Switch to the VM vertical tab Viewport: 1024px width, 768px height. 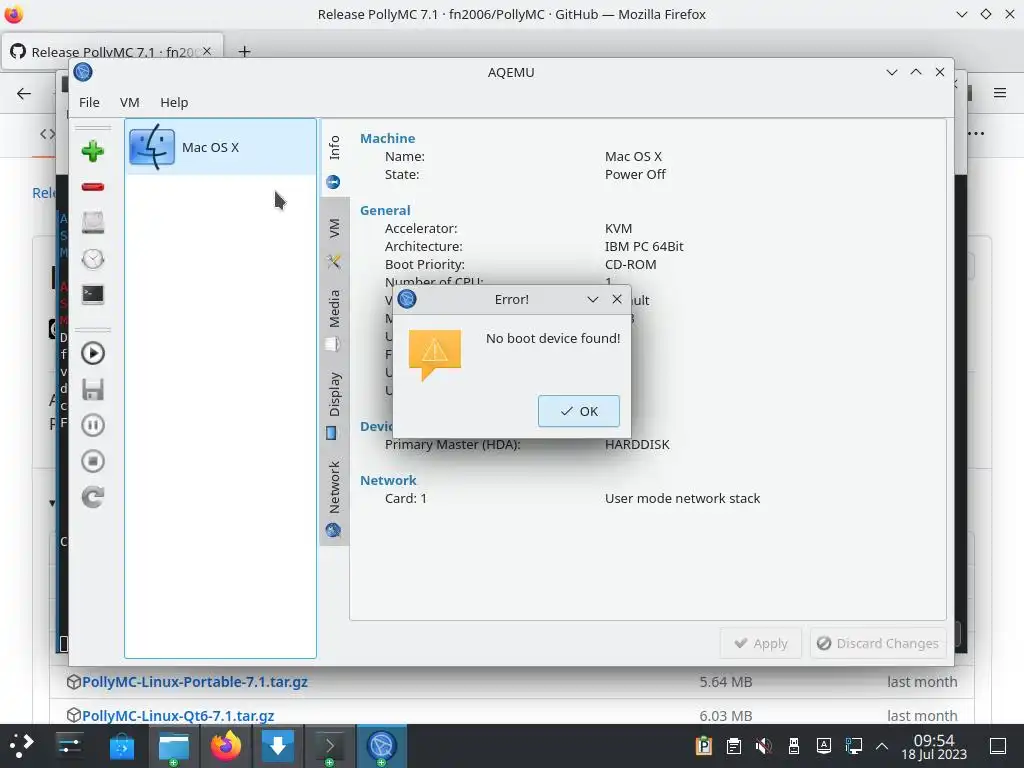click(x=334, y=242)
